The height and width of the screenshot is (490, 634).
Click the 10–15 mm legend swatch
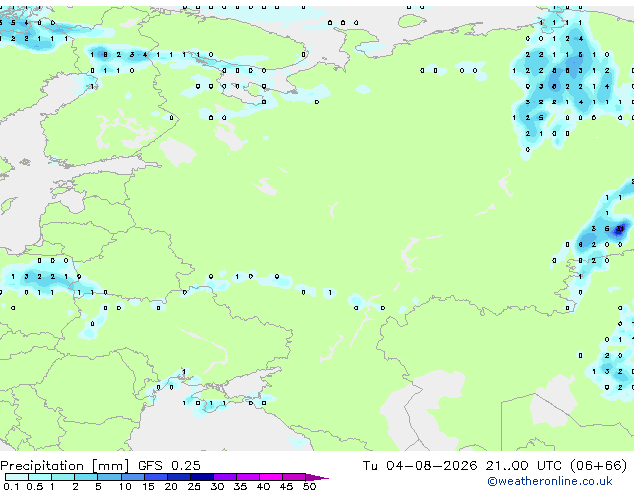[133, 477]
